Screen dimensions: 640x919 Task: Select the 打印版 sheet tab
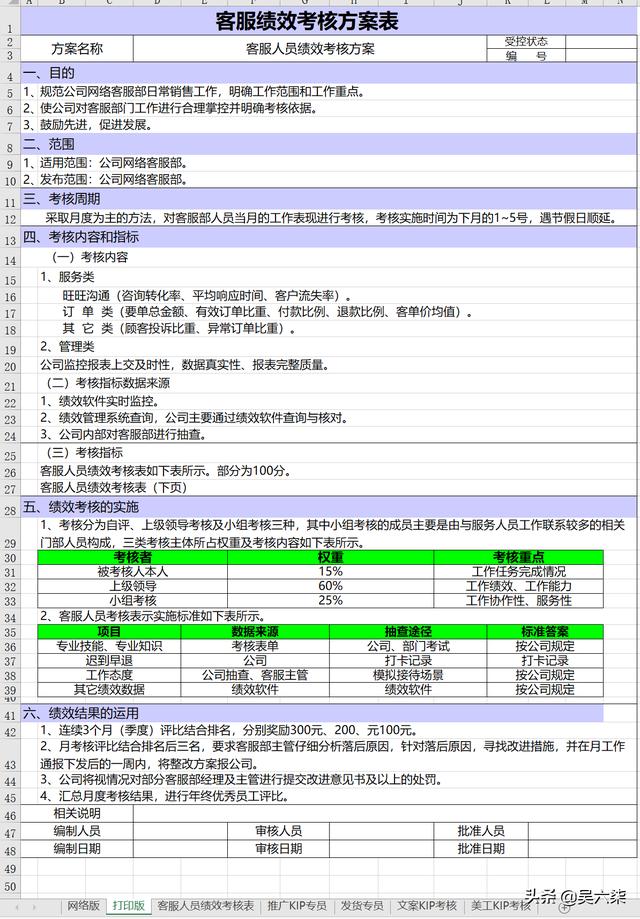tap(128, 906)
